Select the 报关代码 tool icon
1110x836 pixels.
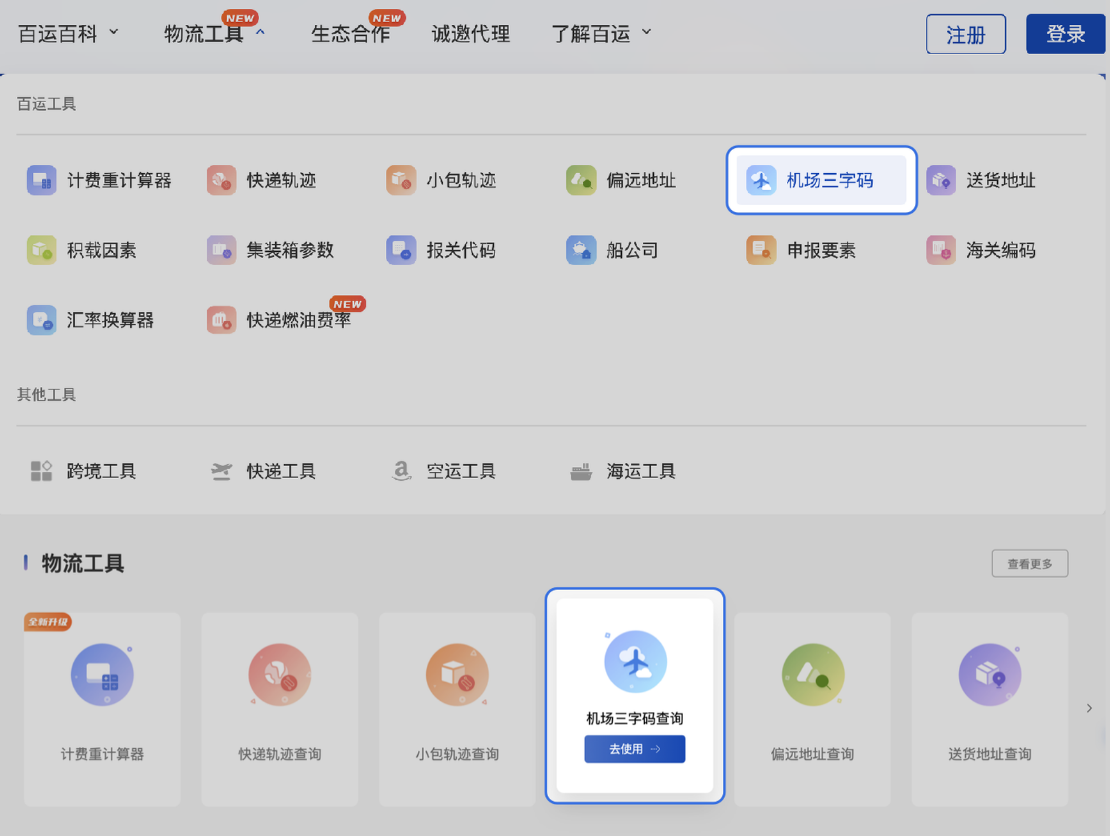[401, 250]
